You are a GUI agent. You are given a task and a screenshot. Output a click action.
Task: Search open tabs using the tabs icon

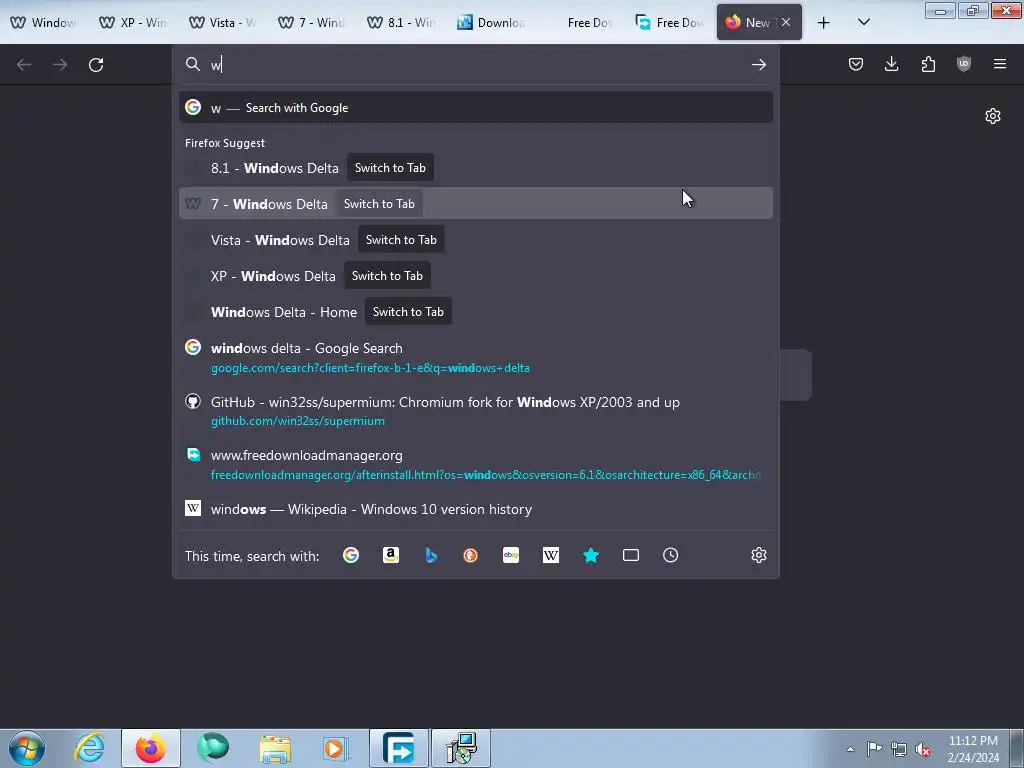point(631,555)
